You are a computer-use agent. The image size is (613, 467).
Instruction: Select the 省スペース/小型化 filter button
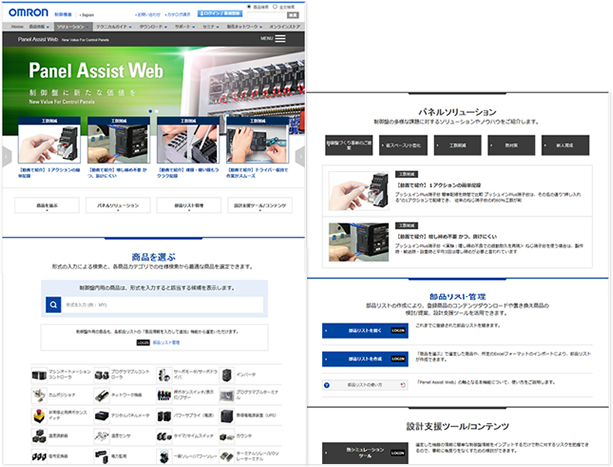pos(403,145)
